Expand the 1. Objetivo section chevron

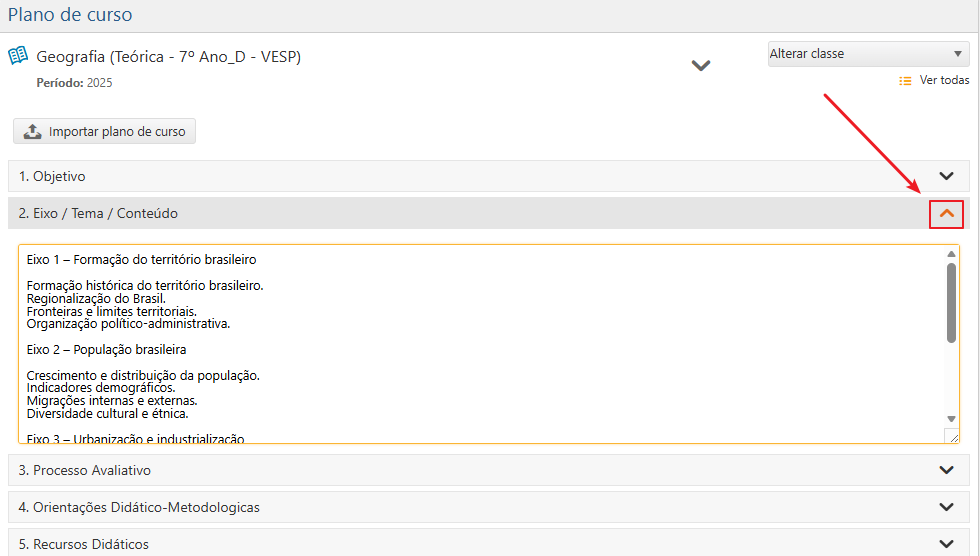tap(946, 176)
